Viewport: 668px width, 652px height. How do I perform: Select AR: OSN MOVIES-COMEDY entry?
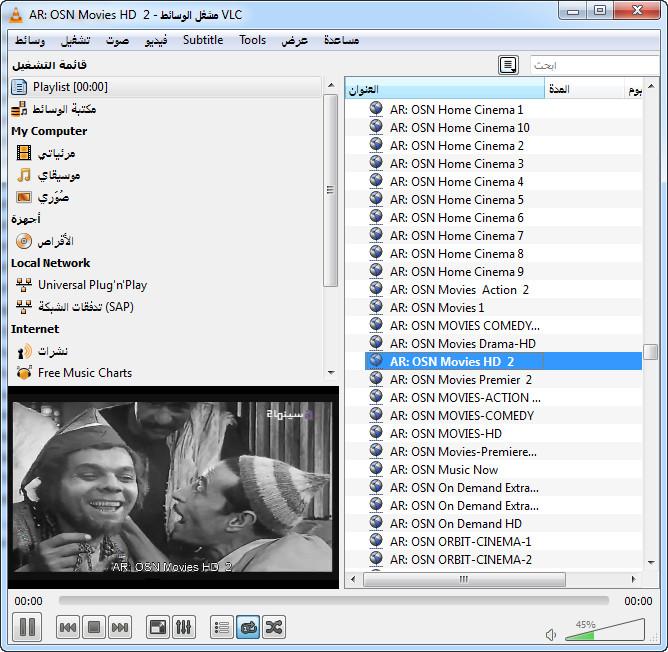(462, 416)
